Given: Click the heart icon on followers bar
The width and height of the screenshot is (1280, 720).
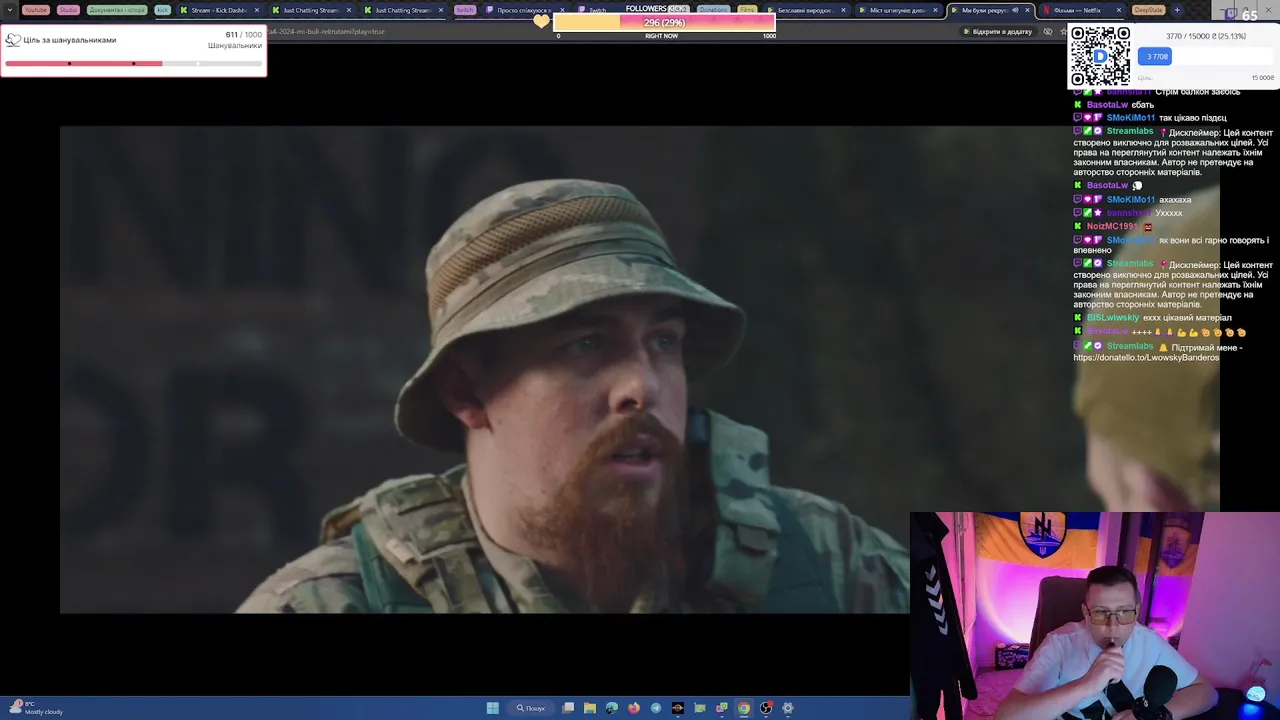Looking at the screenshot, I should 542,21.
